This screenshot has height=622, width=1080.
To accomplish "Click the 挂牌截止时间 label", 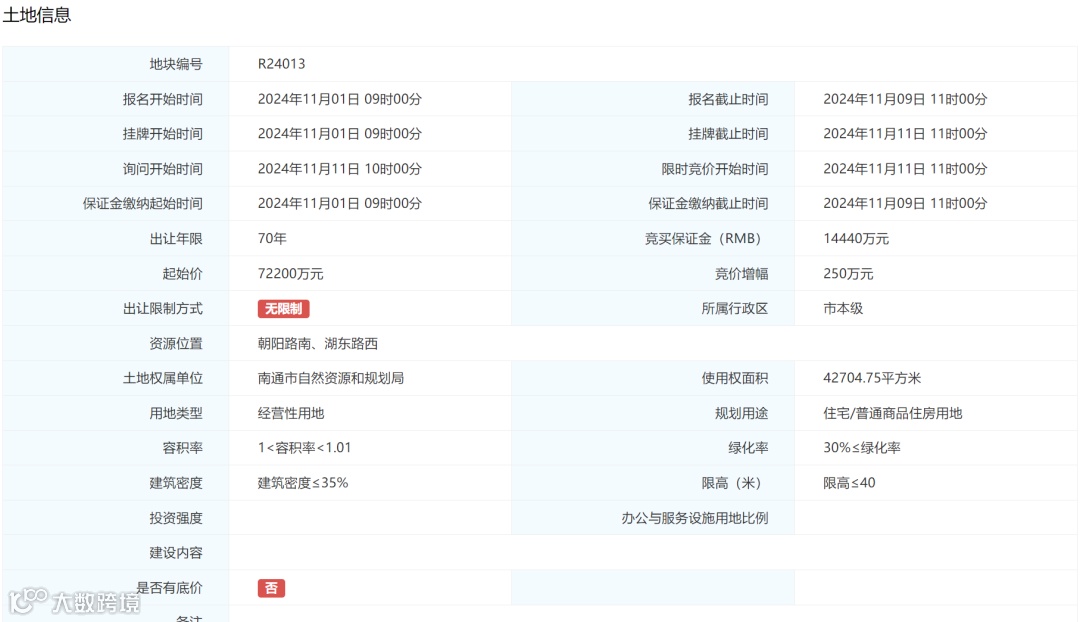I will 728,134.
